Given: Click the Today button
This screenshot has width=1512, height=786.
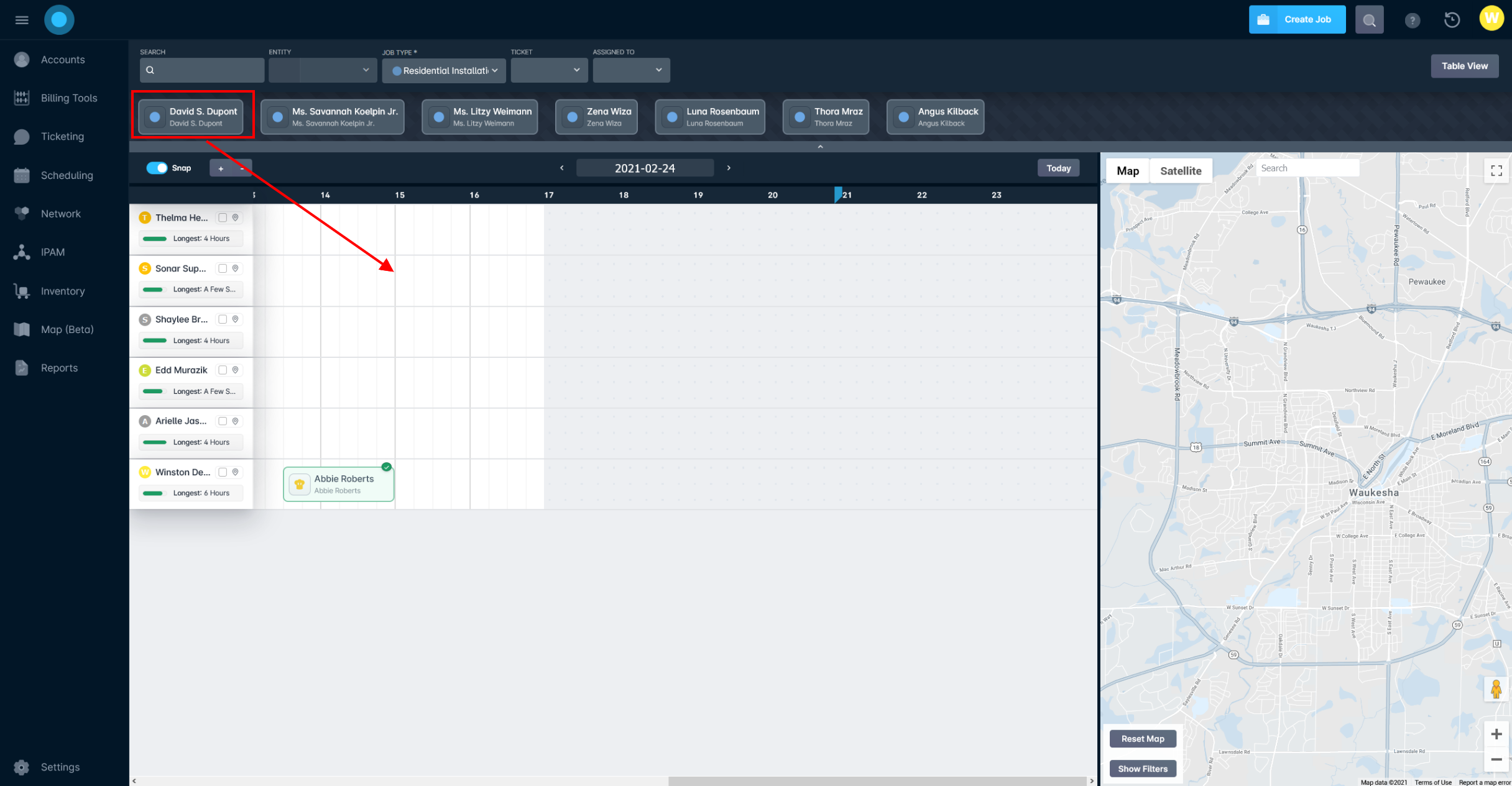Looking at the screenshot, I should [x=1058, y=168].
